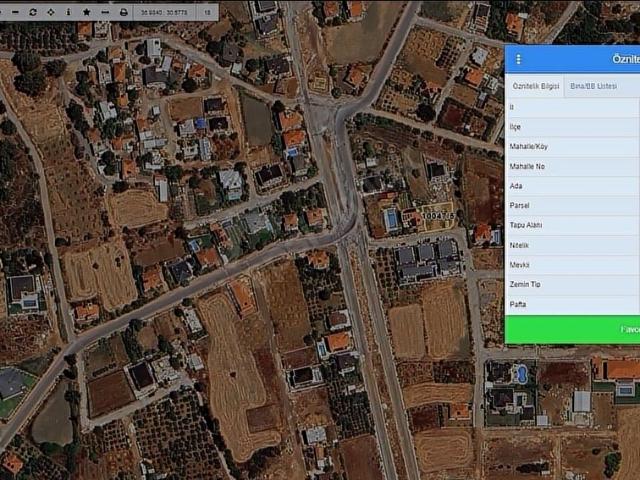640x480 pixels.
Task: Click the dash icon between star and print
Action: (x=104, y=12)
